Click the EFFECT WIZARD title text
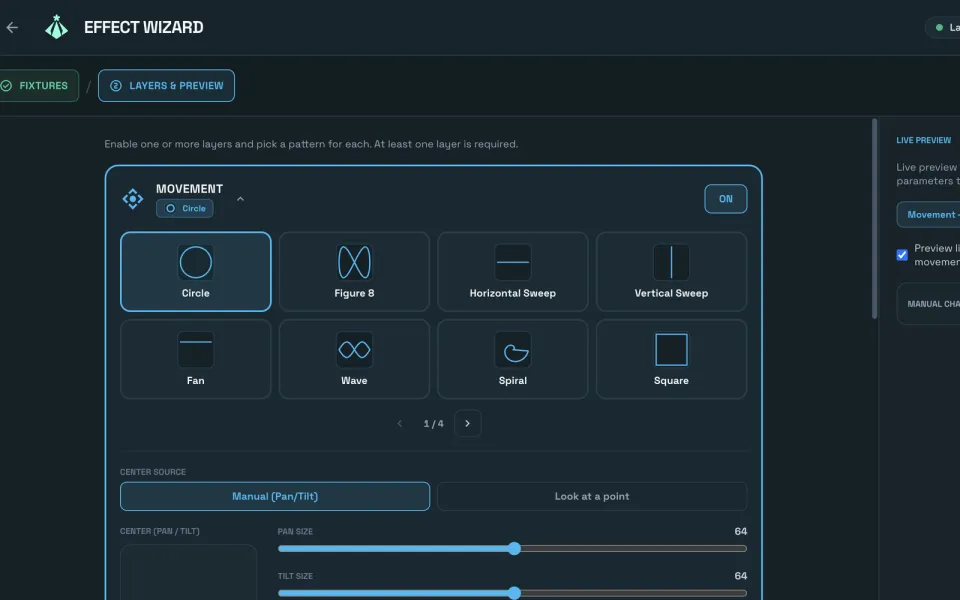 coord(144,28)
